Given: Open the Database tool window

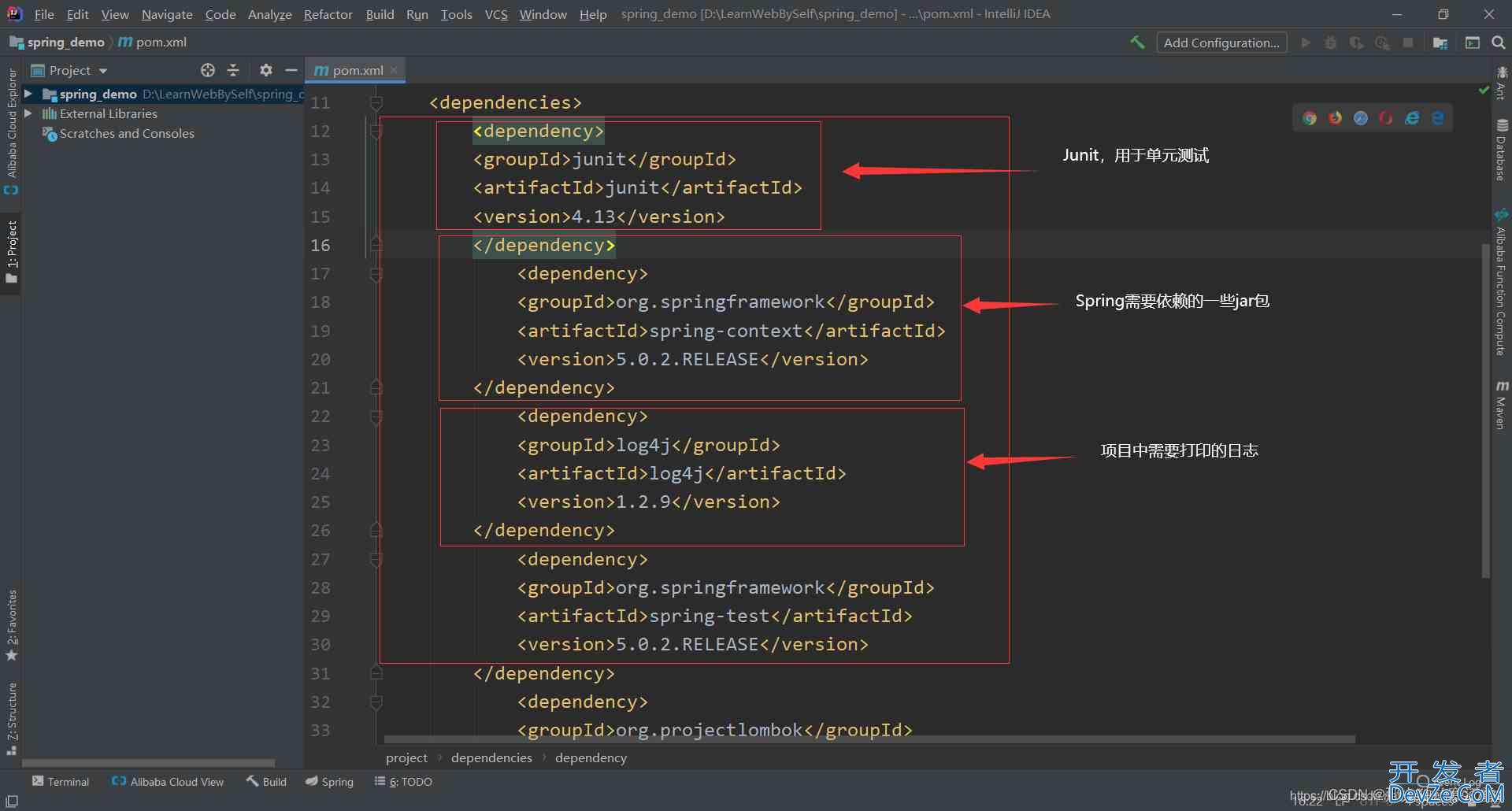Looking at the screenshot, I should 1501,150.
